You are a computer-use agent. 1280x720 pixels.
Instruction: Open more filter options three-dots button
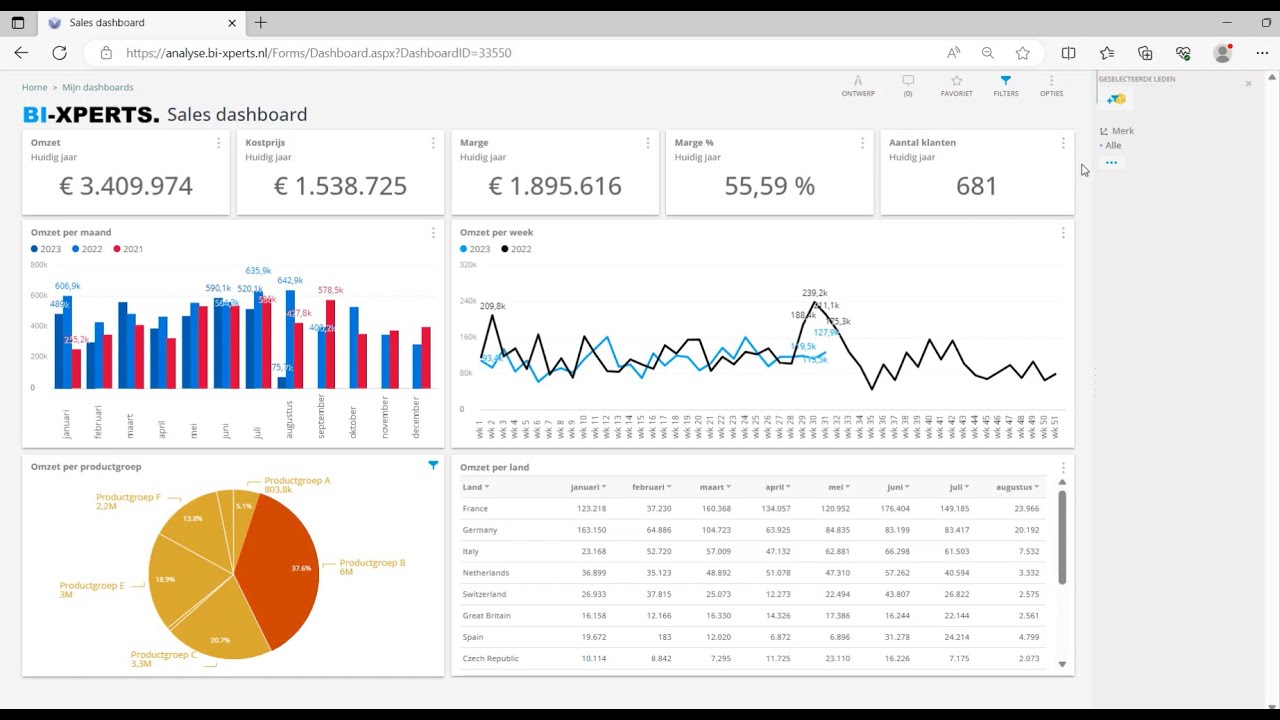pos(1111,162)
